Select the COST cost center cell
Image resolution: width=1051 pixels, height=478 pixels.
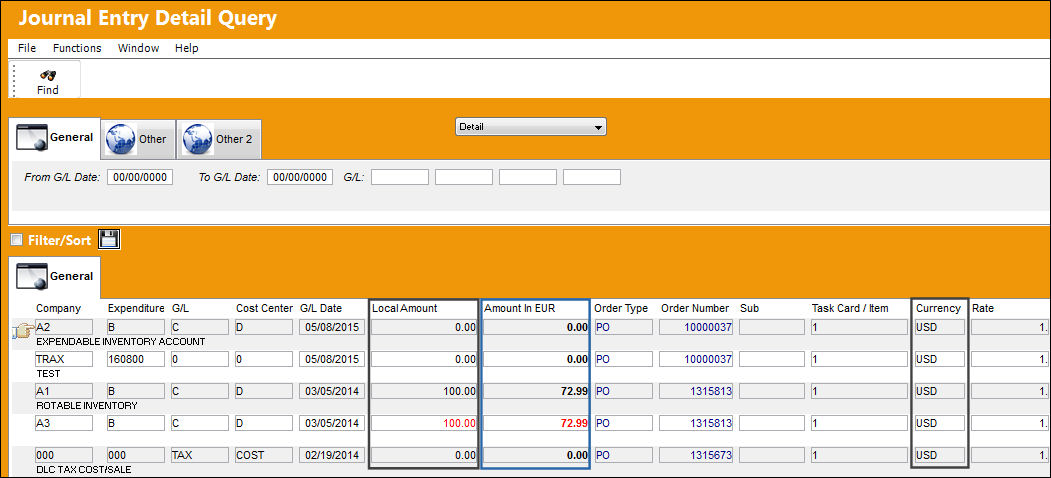(x=263, y=455)
